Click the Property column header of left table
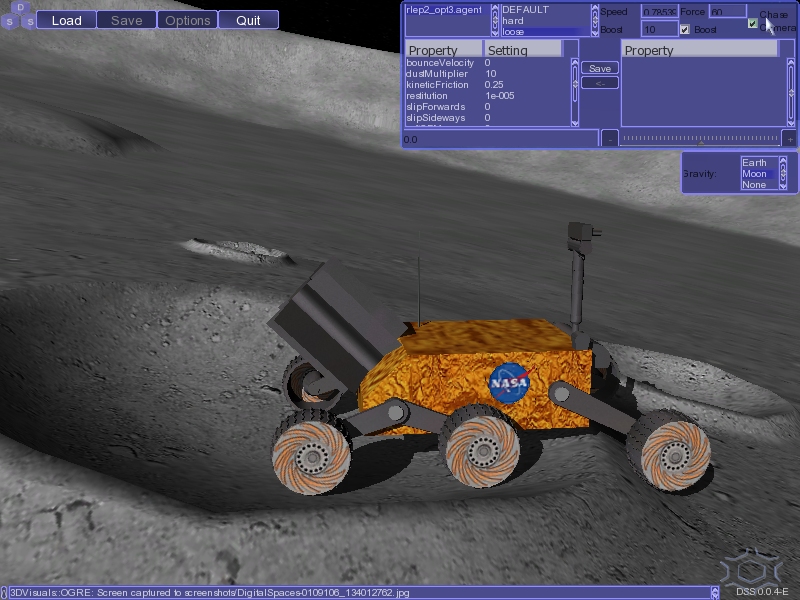 pos(443,50)
